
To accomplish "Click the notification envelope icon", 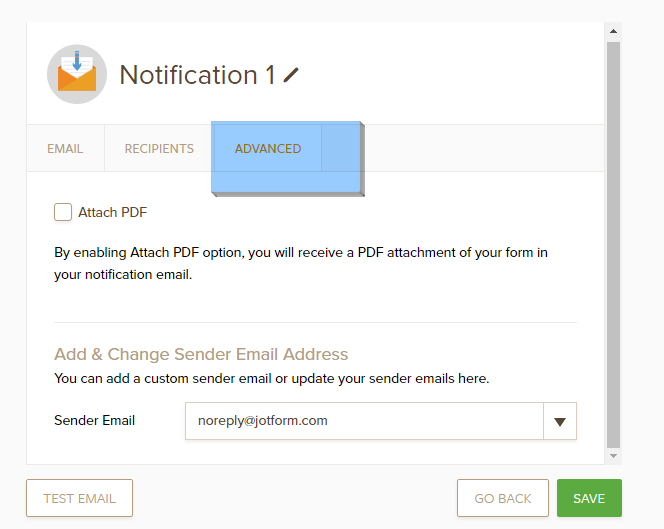I will 77,74.
